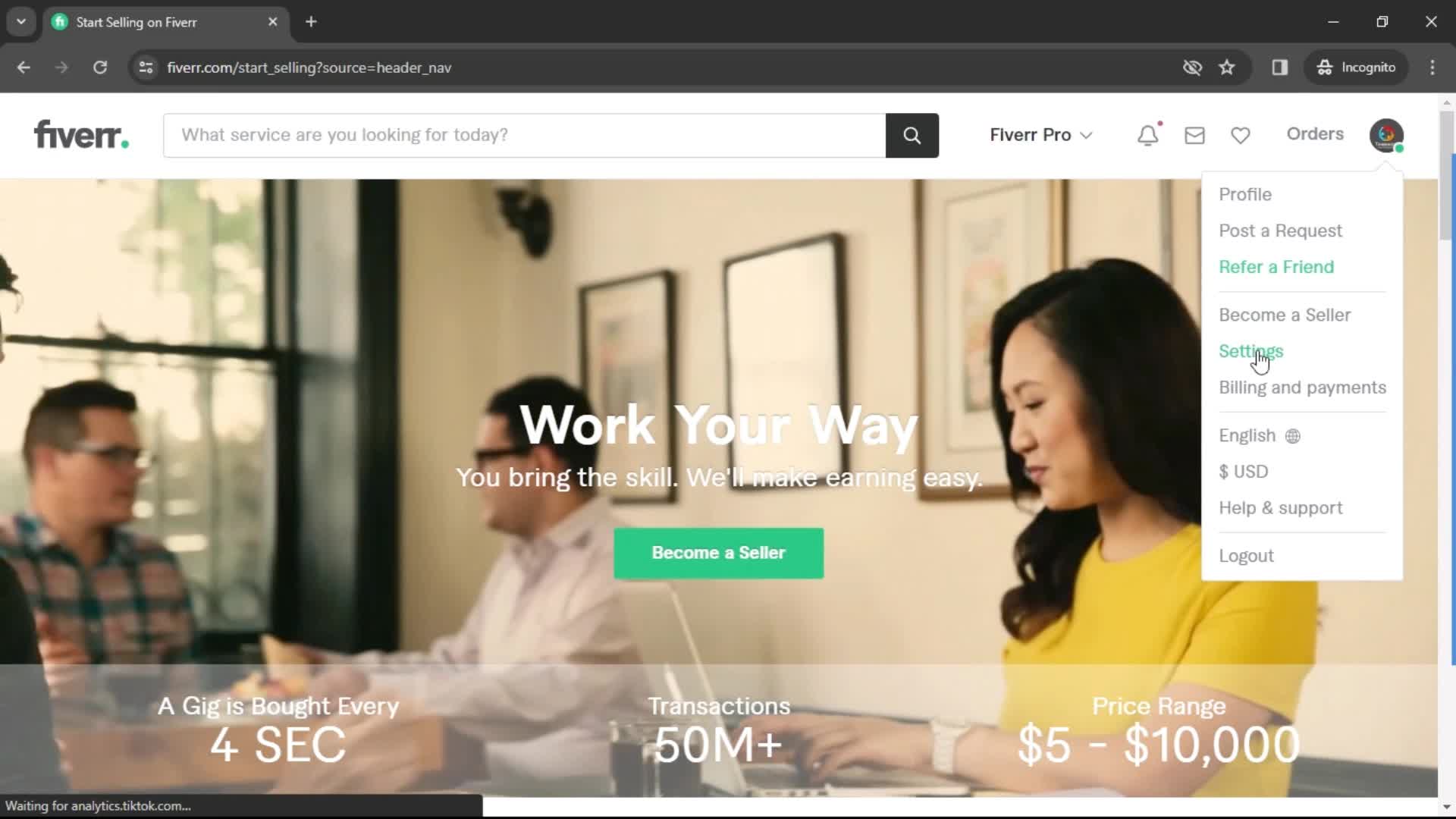The width and height of the screenshot is (1456, 819).
Task: Enable Post a Request option
Action: point(1281,230)
